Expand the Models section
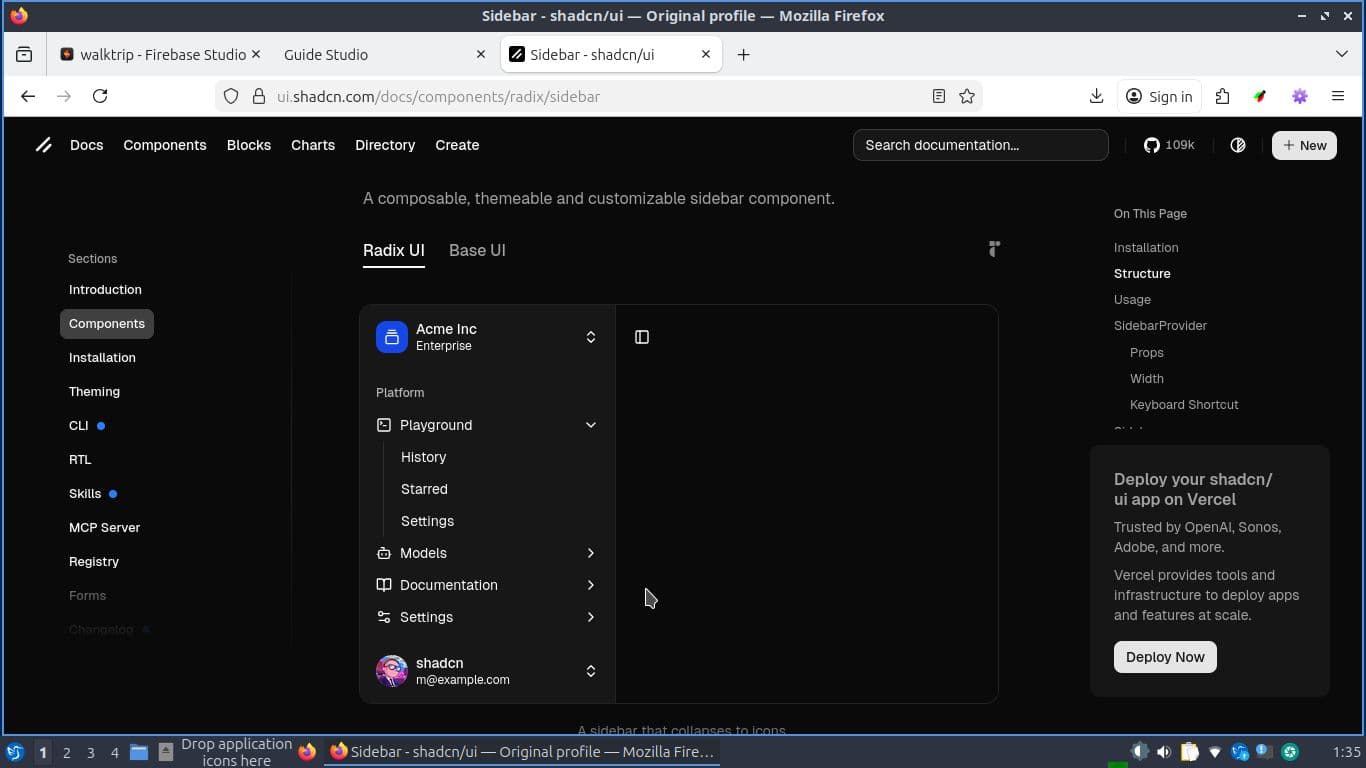 tap(488, 553)
